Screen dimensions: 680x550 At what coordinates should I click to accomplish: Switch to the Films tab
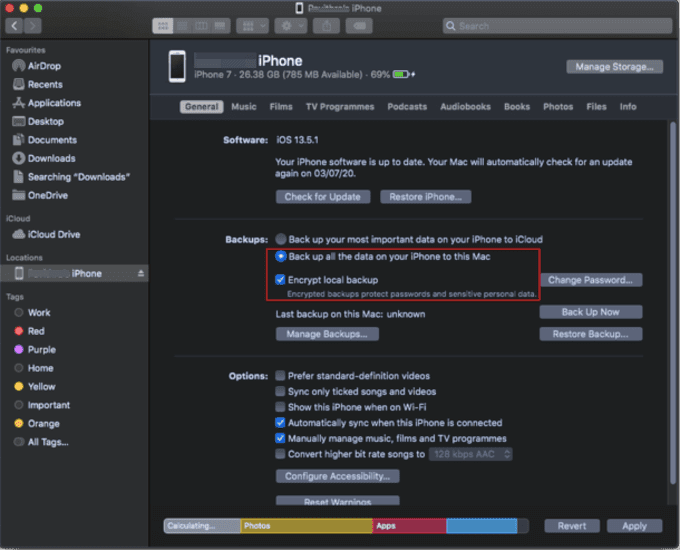point(281,107)
